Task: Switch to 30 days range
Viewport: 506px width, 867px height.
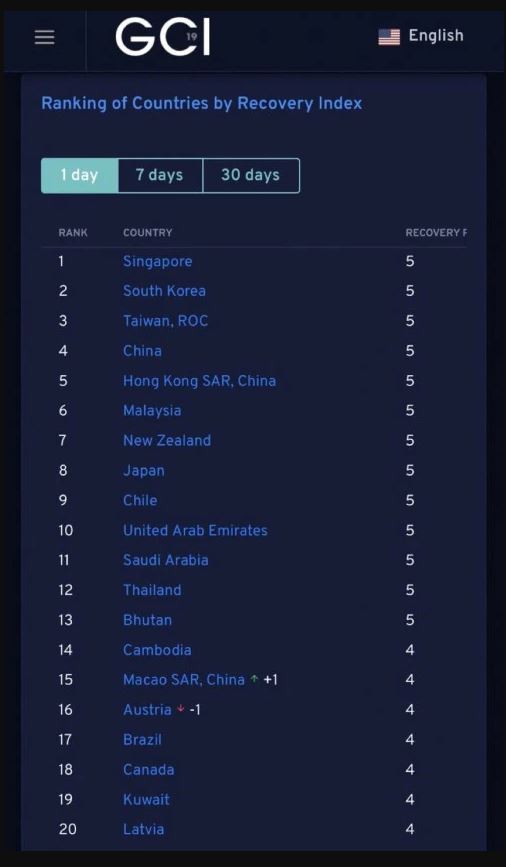Action: pyautogui.click(x=251, y=175)
